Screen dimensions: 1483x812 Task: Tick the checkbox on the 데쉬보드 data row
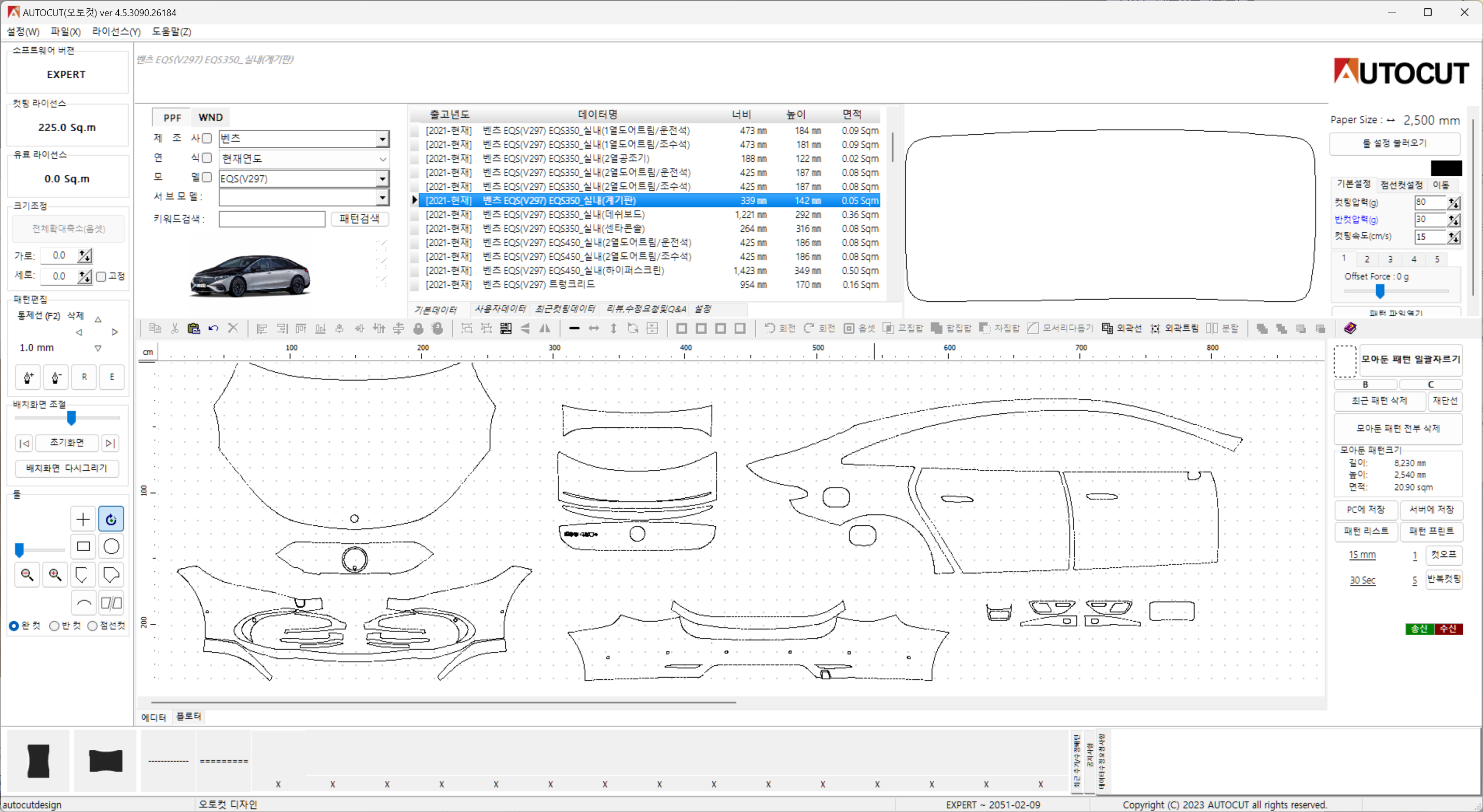414,215
